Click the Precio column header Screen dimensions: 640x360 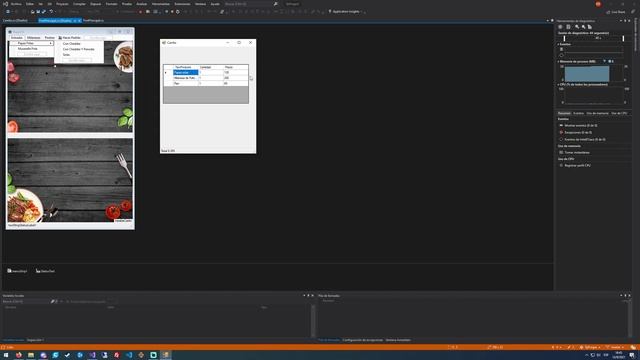(236, 67)
